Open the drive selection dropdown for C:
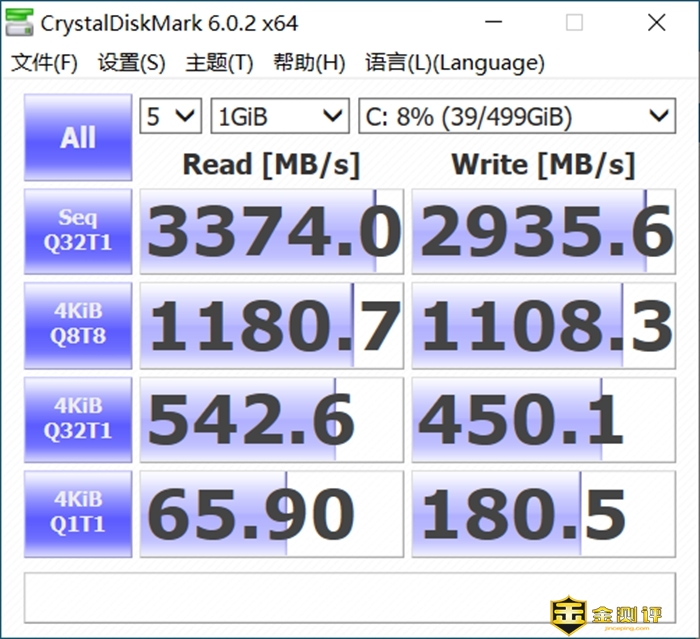 click(516, 117)
